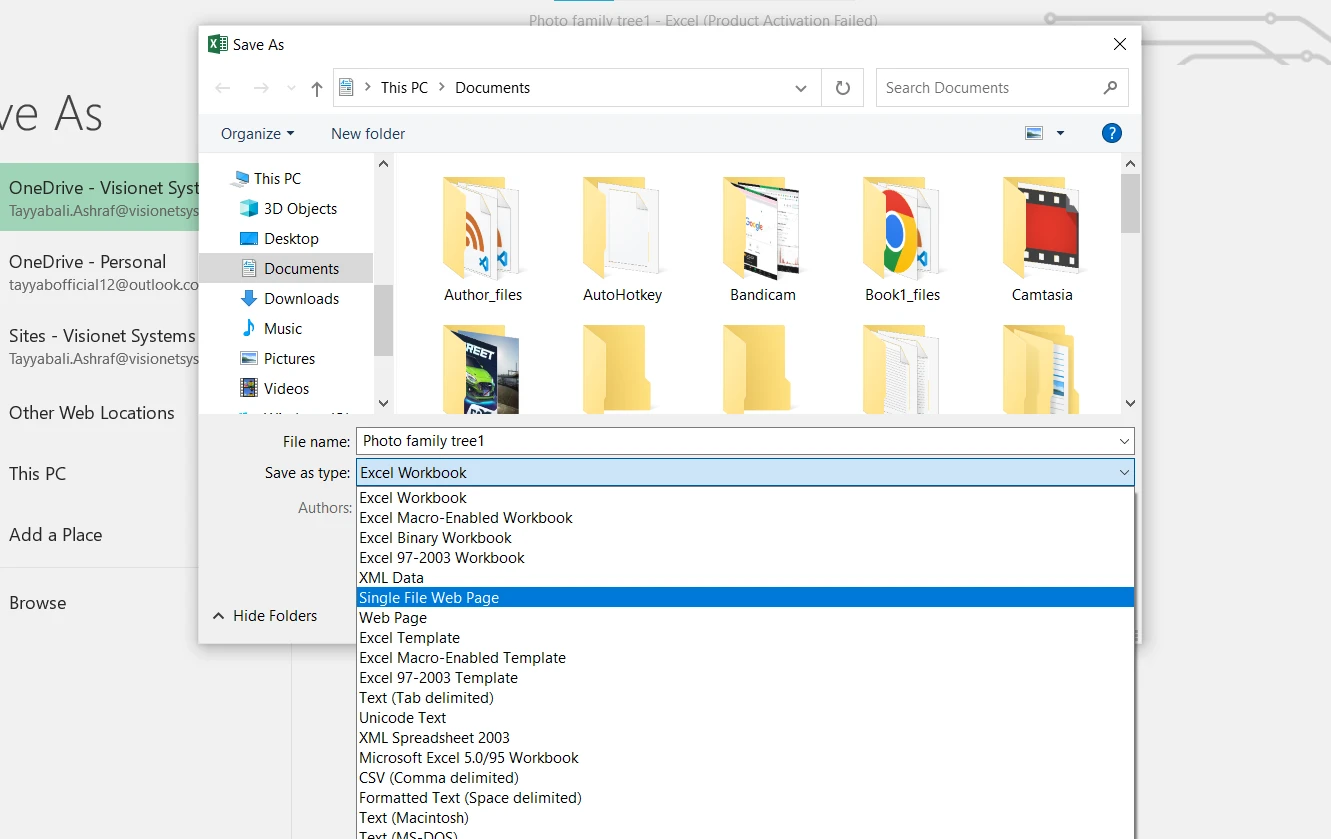Click the search magnifier icon
The height and width of the screenshot is (839, 1331).
click(1110, 88)
